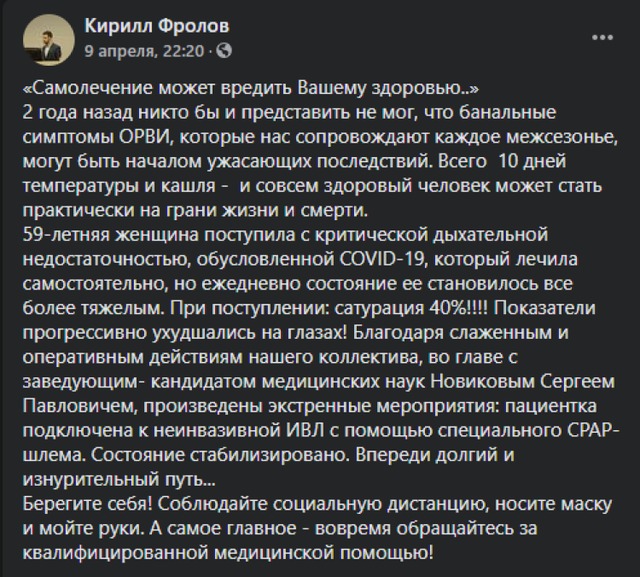Click the line starting 59-летняя женщина поступила
This screenshot has height=577, width=640.
click(285, 235)
